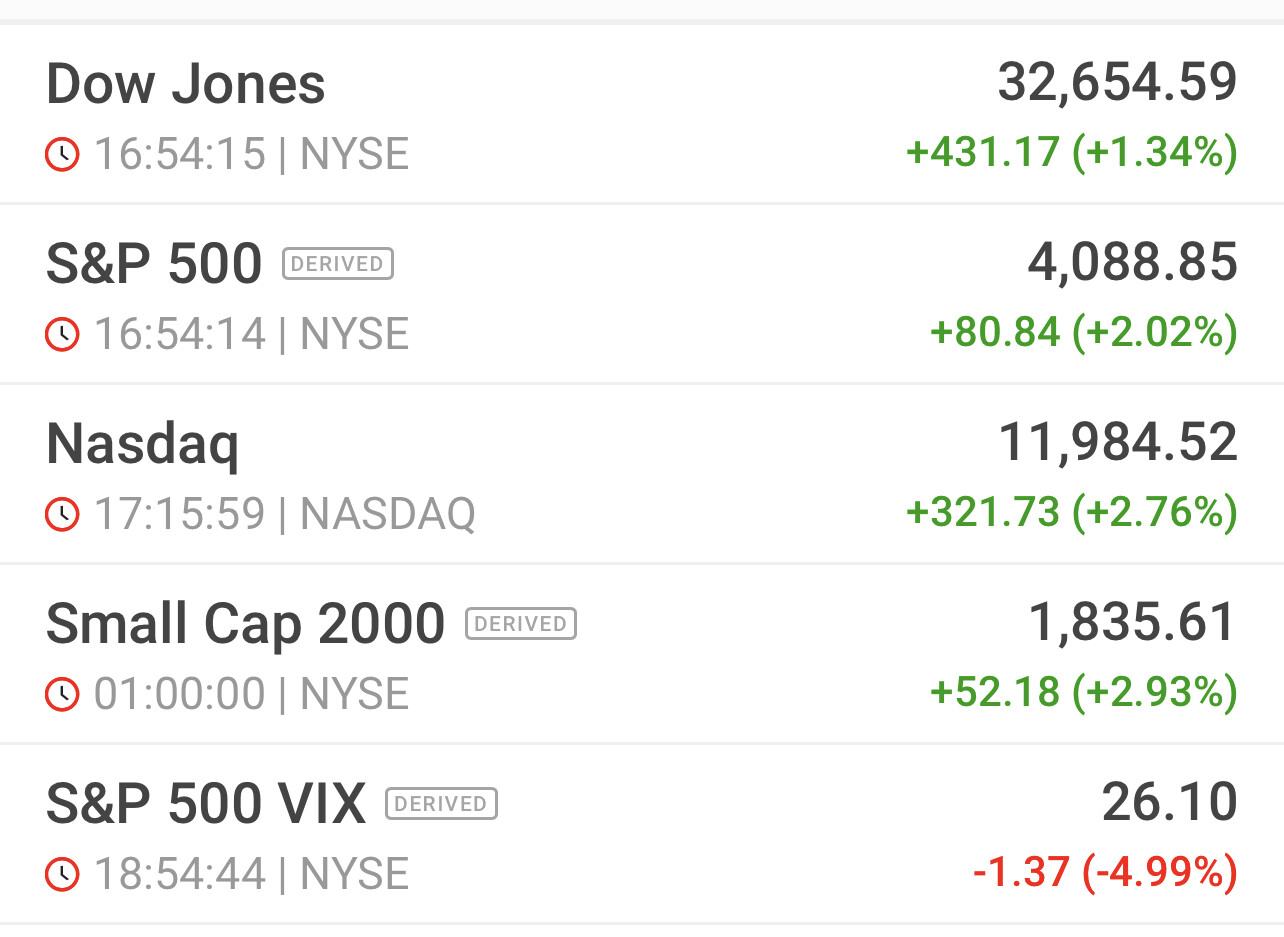The width and height of the screenshot is (1284, 937).
Task: Click the Small Cap 2000 change +52.18 (+2.93%)
Action: coord(1083,692)
